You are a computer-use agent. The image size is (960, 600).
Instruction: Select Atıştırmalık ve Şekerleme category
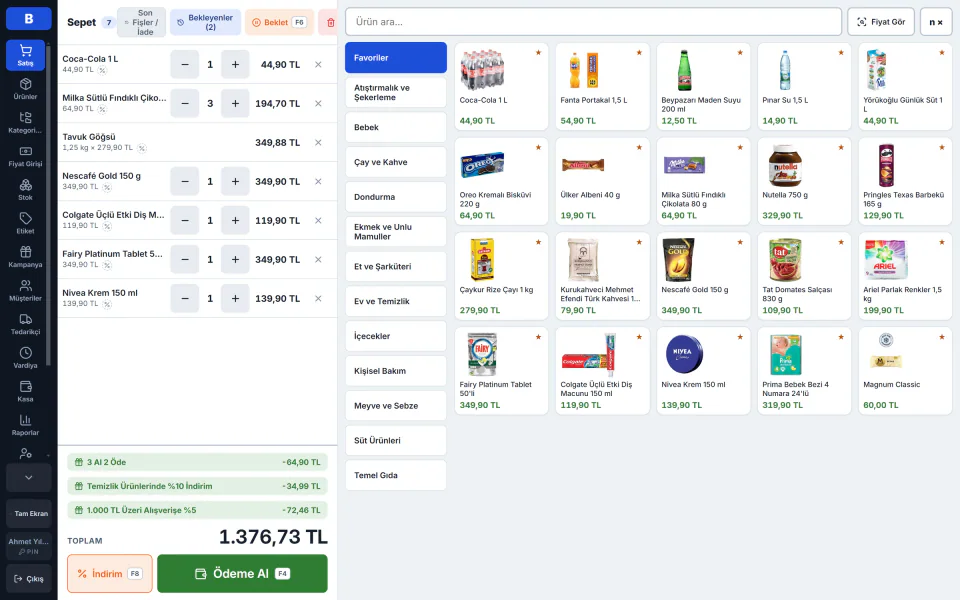point(396,92)
